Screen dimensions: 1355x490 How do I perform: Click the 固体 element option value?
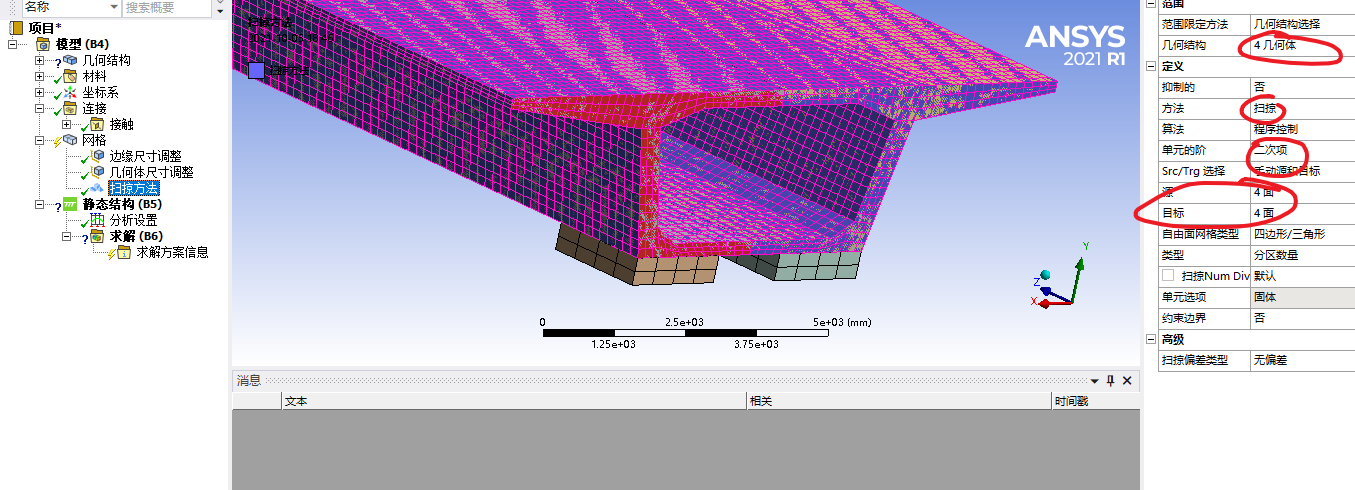point(1302,297)
